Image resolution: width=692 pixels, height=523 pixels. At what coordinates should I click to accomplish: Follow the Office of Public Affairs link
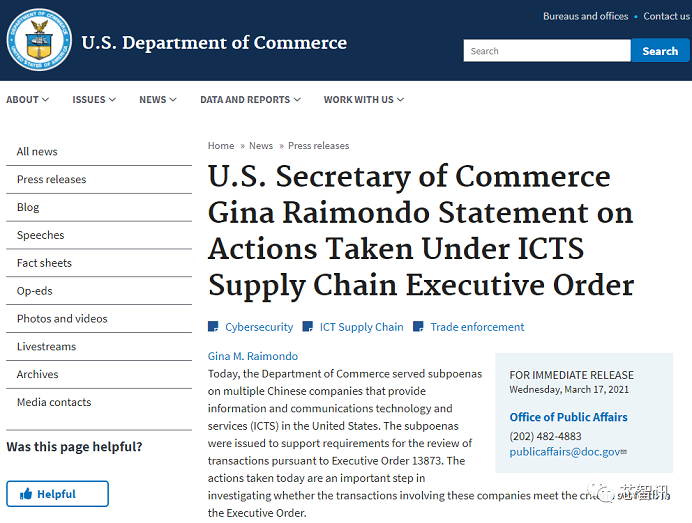[568, 417]
